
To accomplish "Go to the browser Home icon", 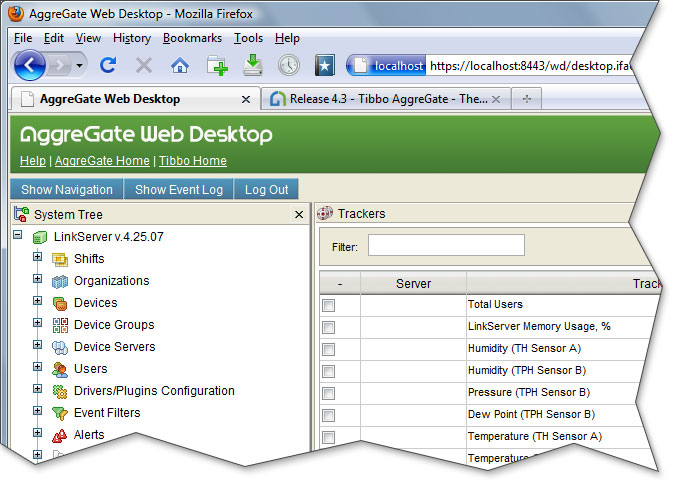I will point(180,66).
